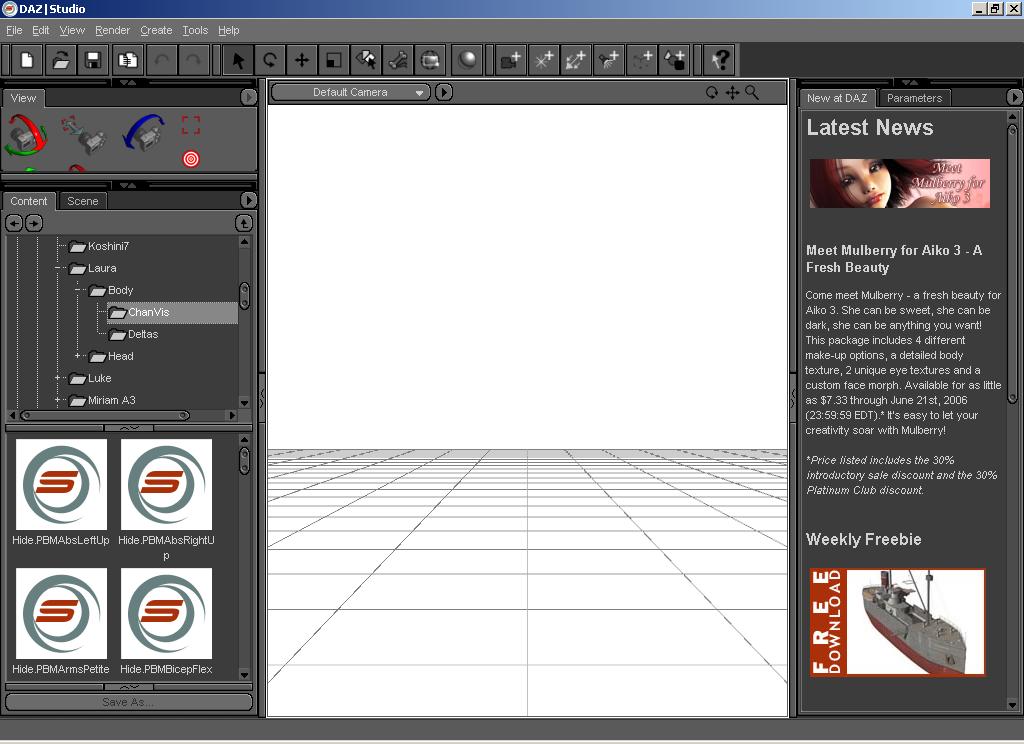Click the red target Aim icon
Viewport: 1024px width, 744px height.
tap(191, 159)
